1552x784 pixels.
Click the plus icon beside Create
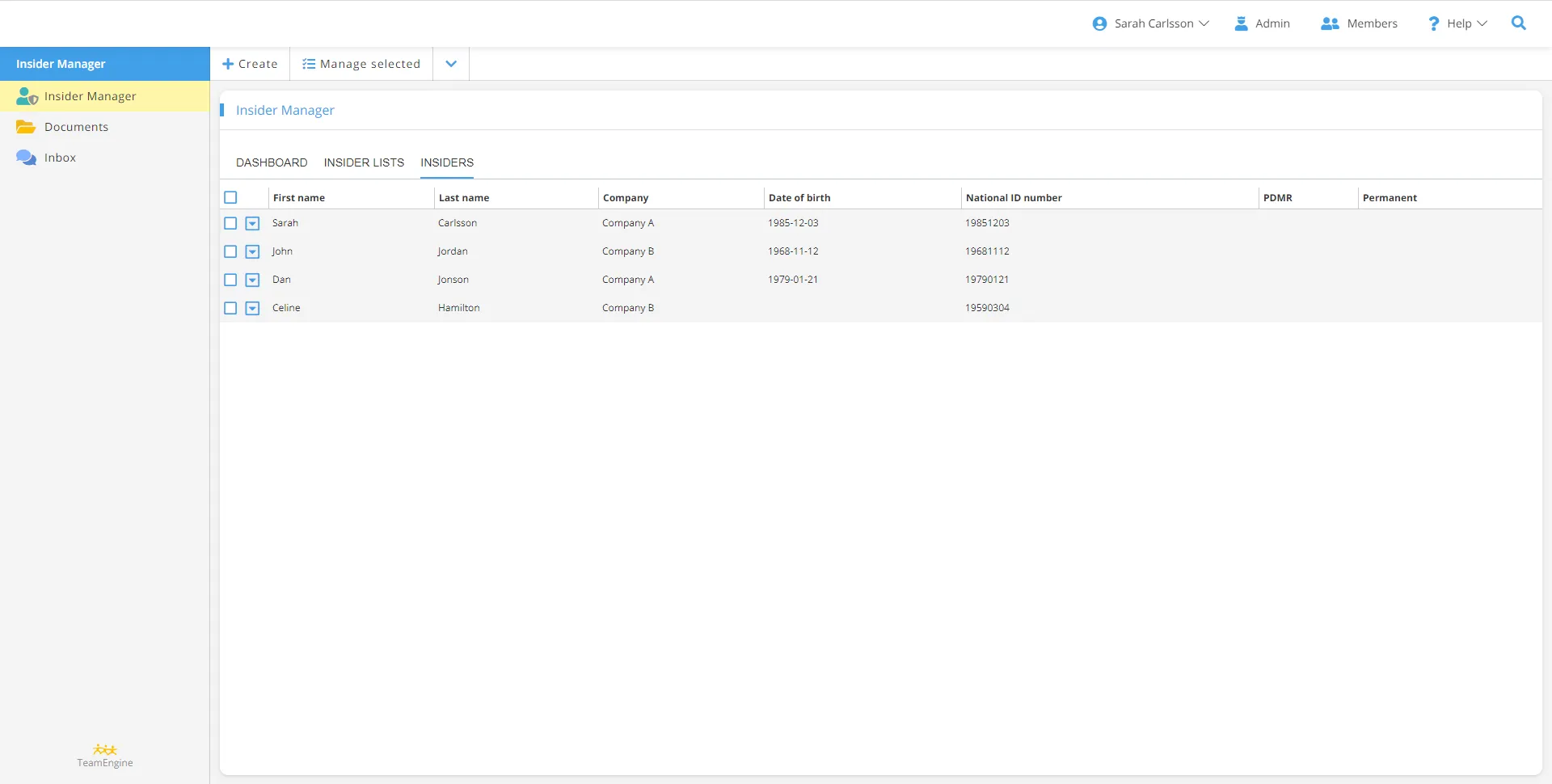pyautogui.click(x=228, y=64)
